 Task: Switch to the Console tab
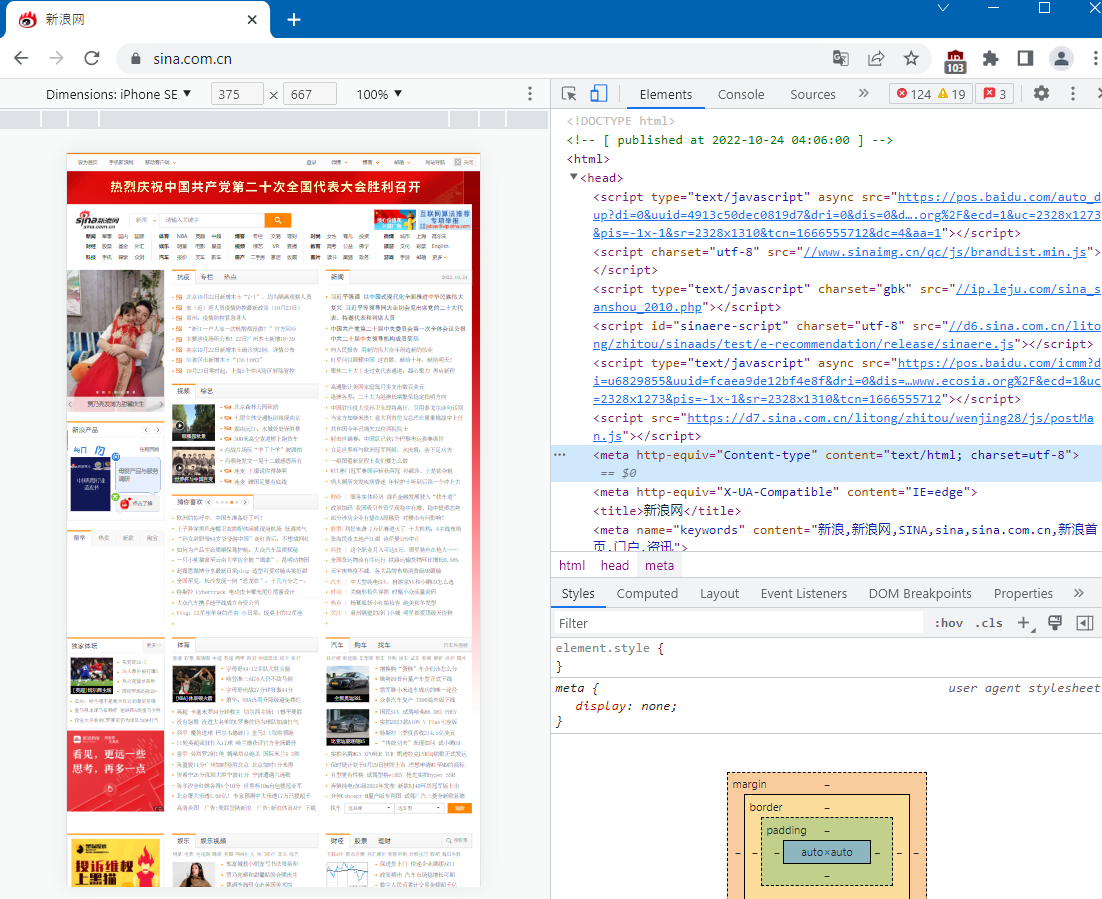741,94
